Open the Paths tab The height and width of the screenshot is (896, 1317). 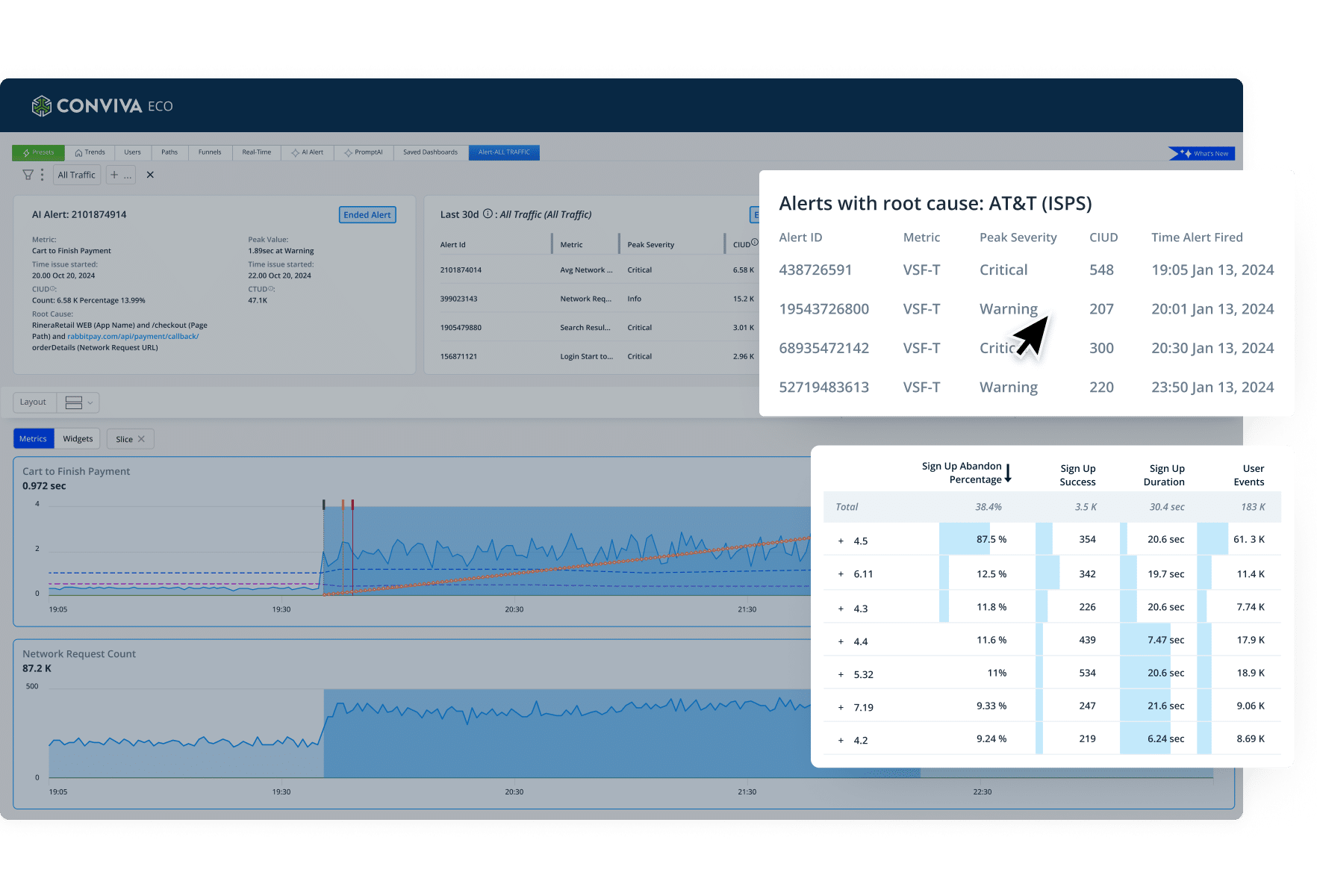click(x=169, y=152)
